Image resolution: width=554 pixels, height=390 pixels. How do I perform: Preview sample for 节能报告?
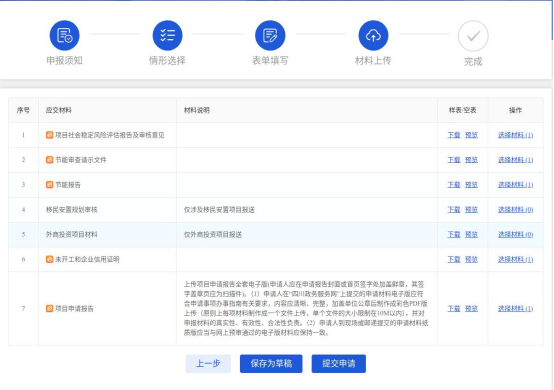pyautogui.click(x=471, y=184)
